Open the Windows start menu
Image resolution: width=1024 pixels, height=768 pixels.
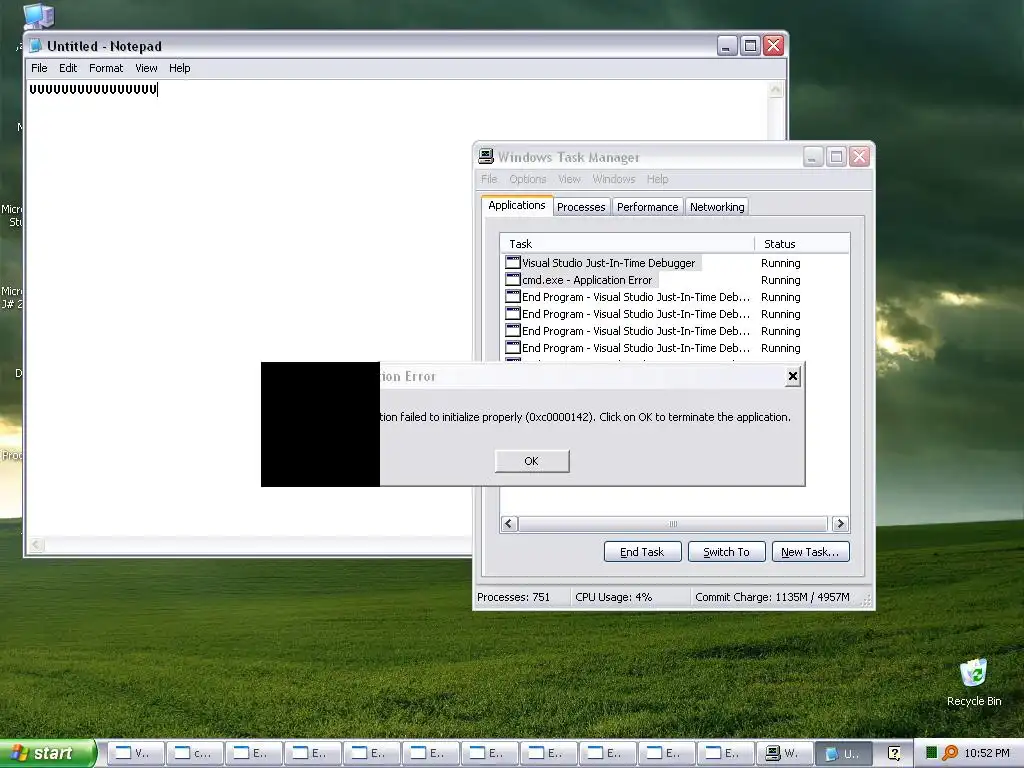click(47, 753)
